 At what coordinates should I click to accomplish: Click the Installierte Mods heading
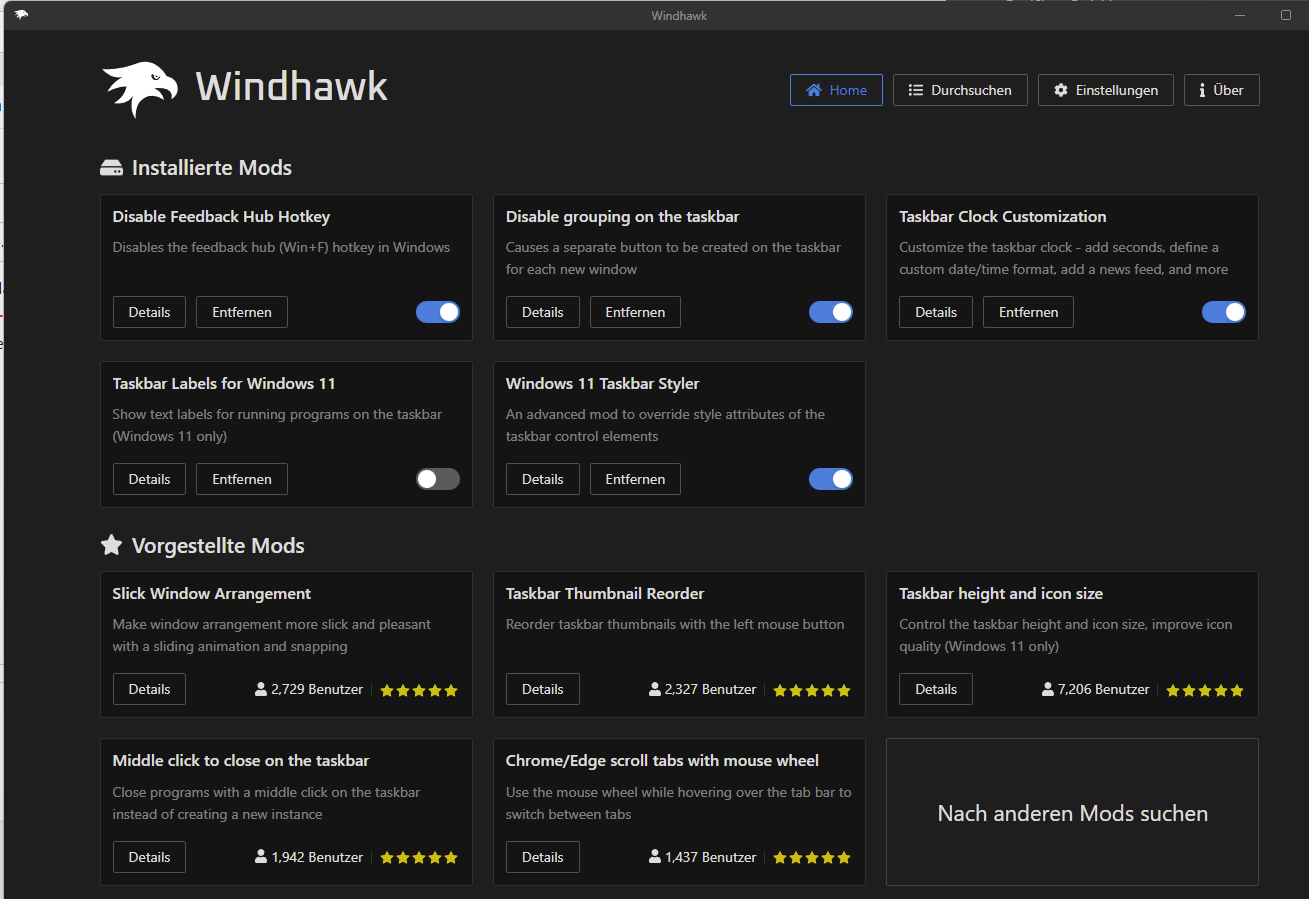click(x=212, y=168)
